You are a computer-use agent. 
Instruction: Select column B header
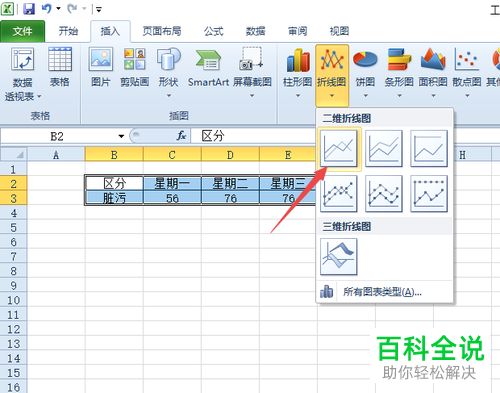click(114, 155)
